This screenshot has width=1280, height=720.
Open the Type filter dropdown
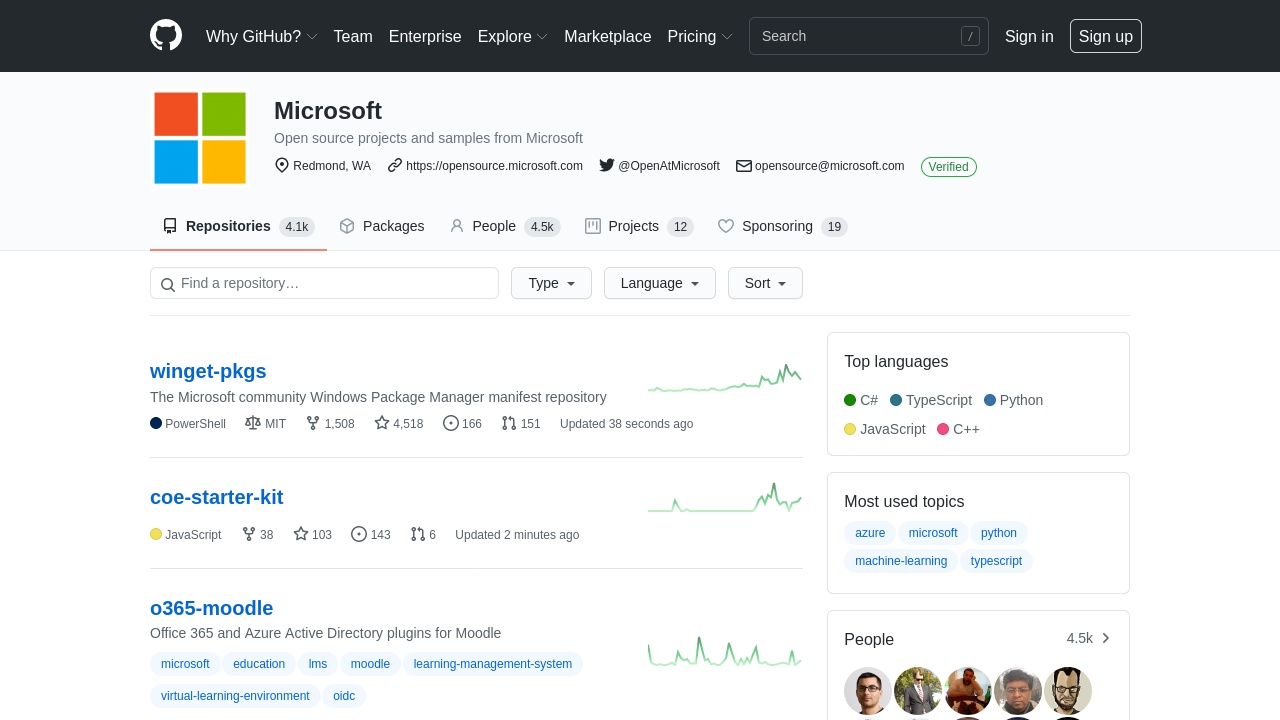coord(551,283)
